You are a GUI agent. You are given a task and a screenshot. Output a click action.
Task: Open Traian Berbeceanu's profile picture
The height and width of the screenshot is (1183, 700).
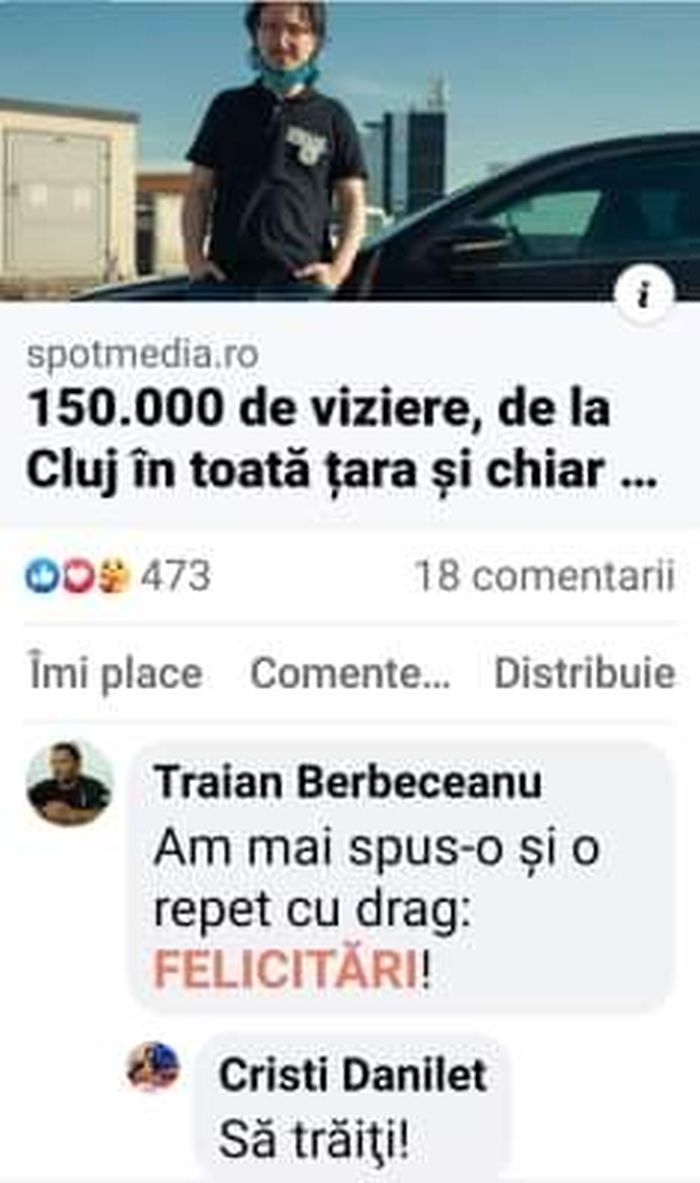point(70,784)
